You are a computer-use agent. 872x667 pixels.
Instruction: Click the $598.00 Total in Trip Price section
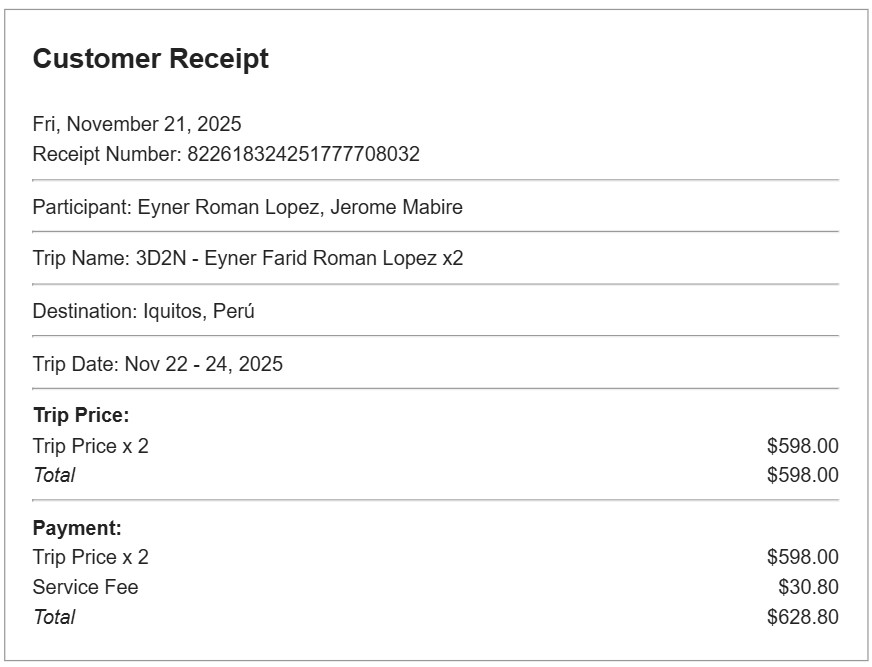coord(802,475)
